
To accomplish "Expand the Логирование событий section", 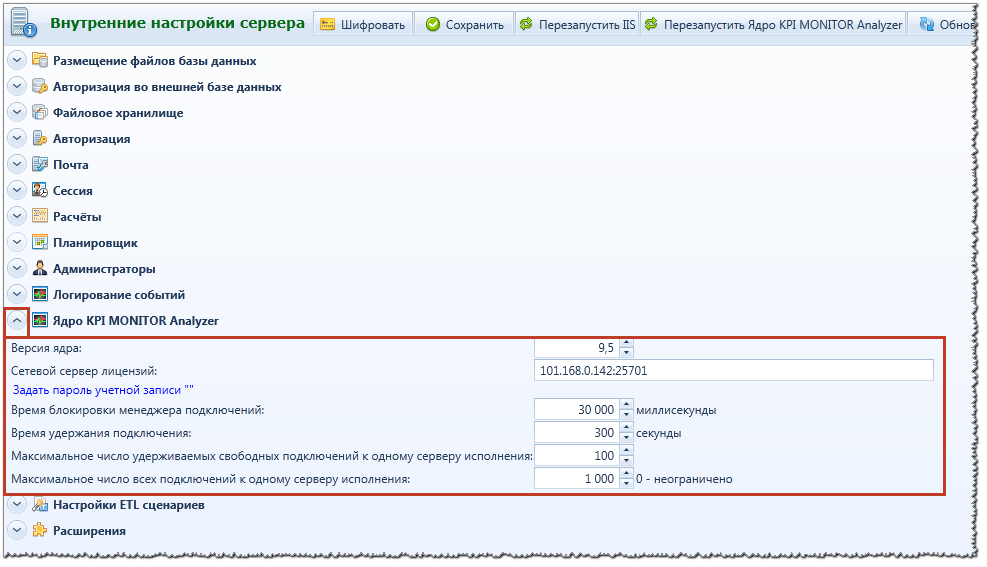I will [17, 294].
